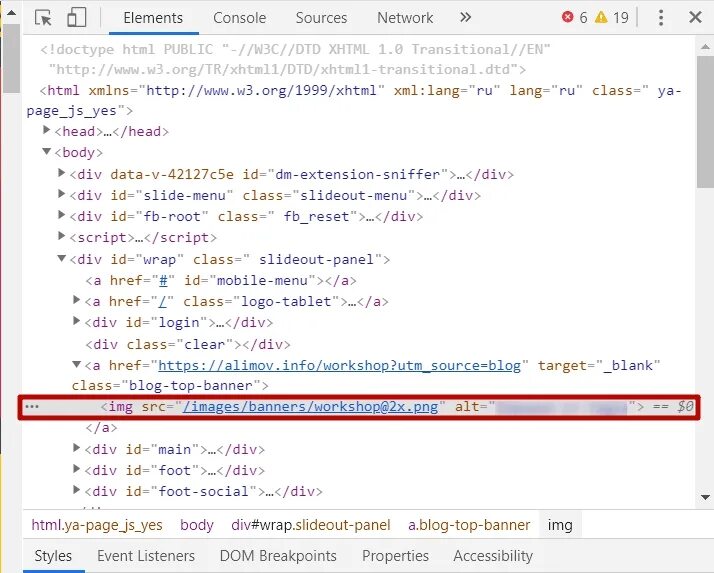The height and width of the screenshot is (573, 714).
Task: Toggle the device toolbar icon
Action: (x=76, y=18)
